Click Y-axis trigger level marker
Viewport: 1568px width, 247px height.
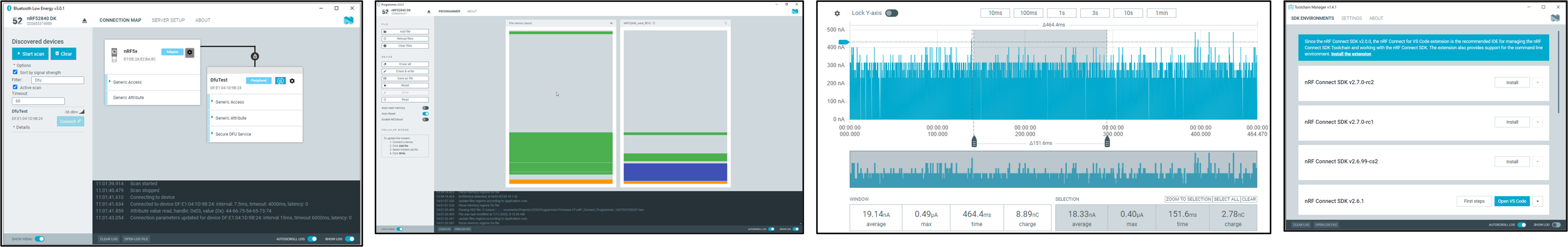(x=844, y=42)
